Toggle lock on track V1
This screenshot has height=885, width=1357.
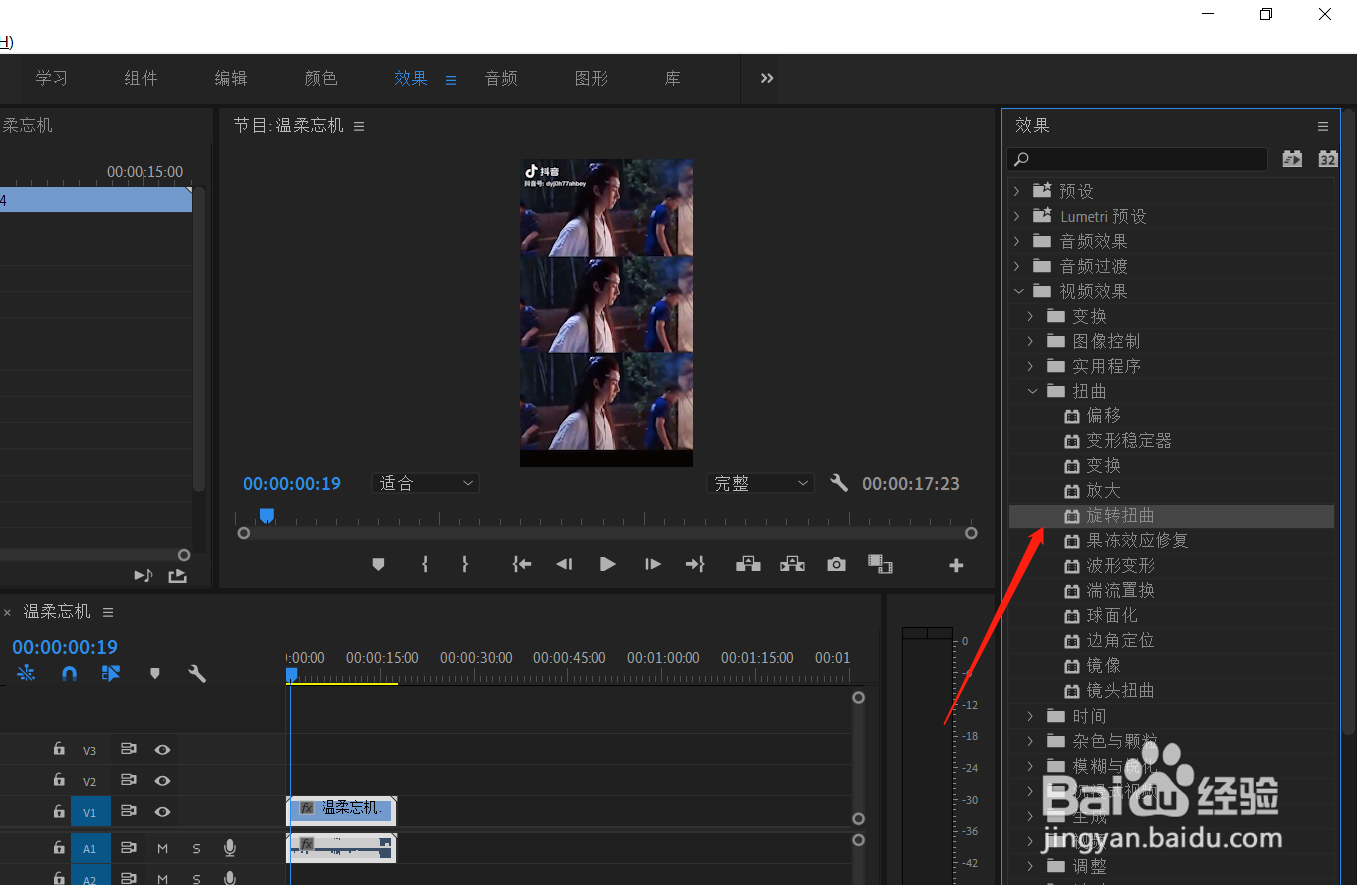59,811
